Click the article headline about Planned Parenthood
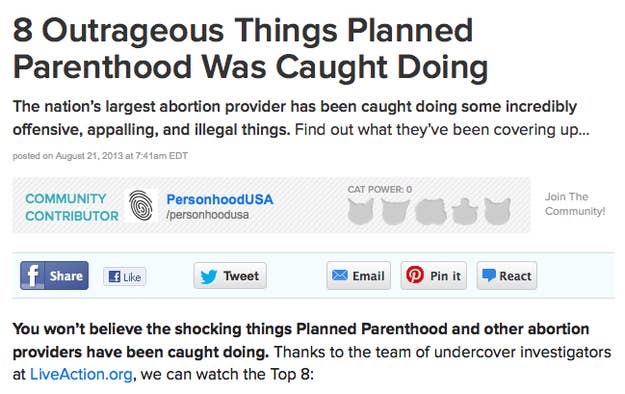 tap(250, 48)
